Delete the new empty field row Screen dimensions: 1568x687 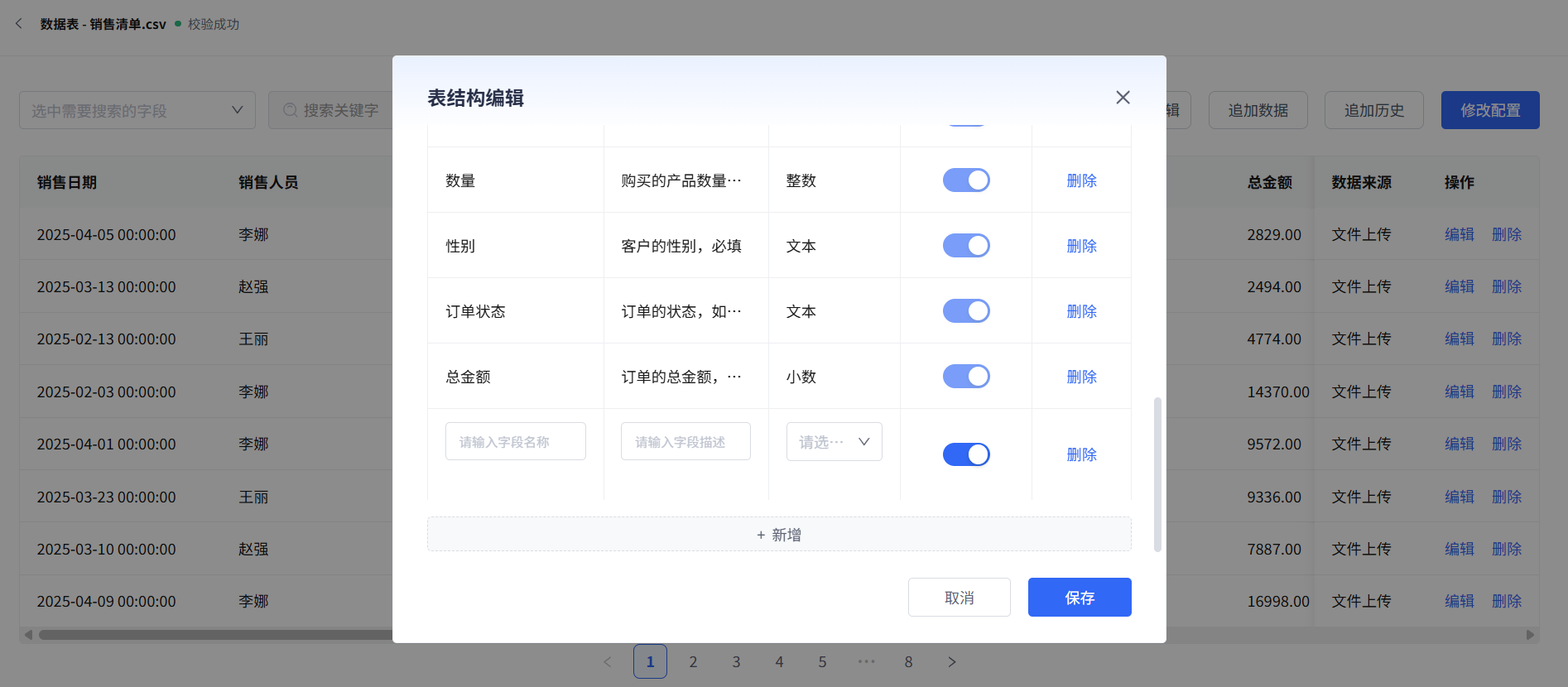(1081, 454)
